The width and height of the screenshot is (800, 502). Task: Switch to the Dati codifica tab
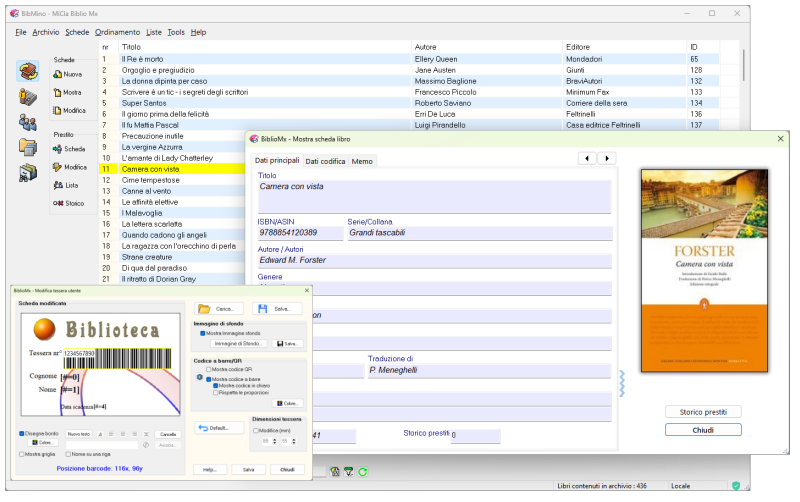[325, 161]
